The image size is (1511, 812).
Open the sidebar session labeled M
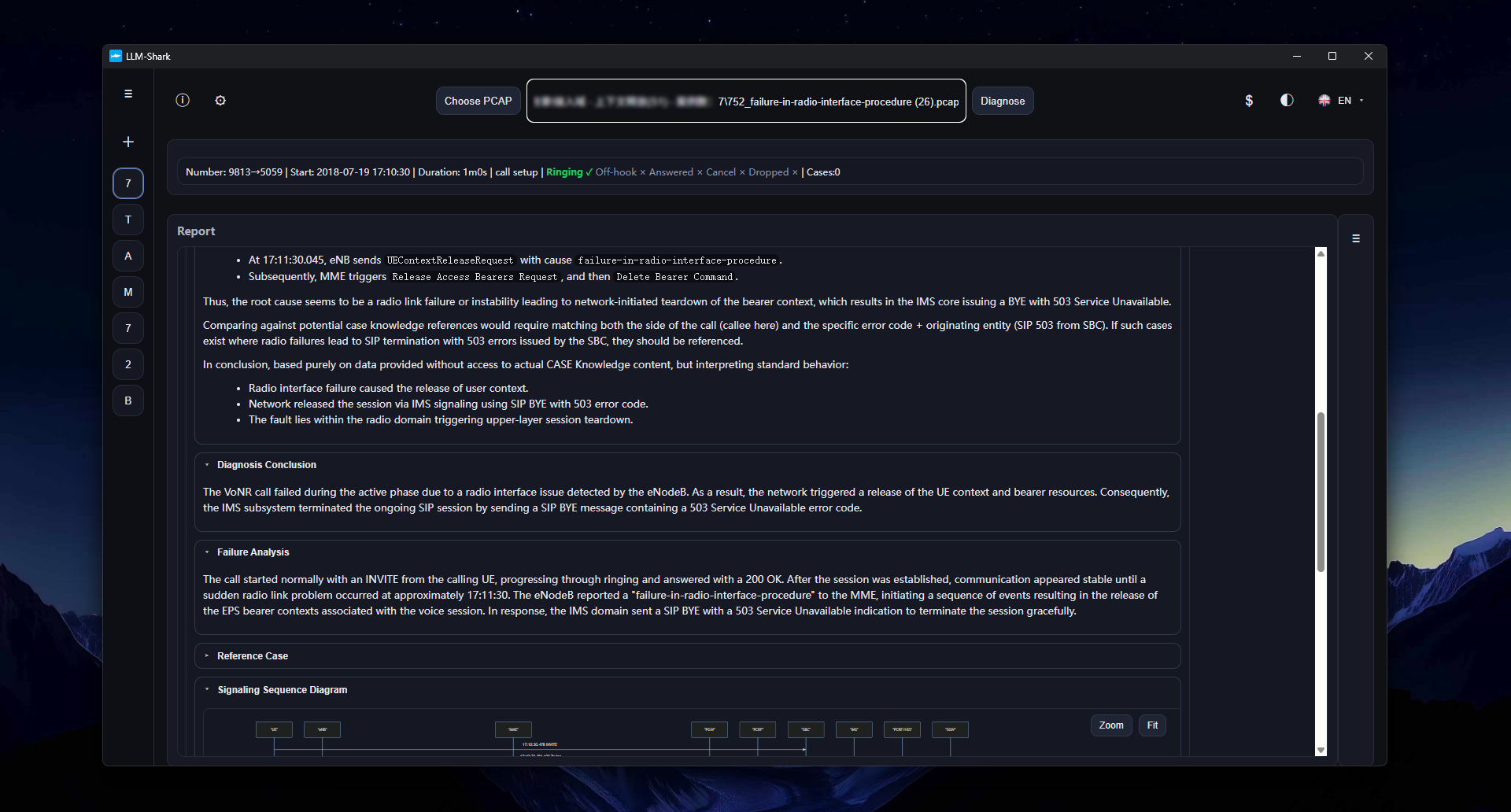click(x=128, y=292)
